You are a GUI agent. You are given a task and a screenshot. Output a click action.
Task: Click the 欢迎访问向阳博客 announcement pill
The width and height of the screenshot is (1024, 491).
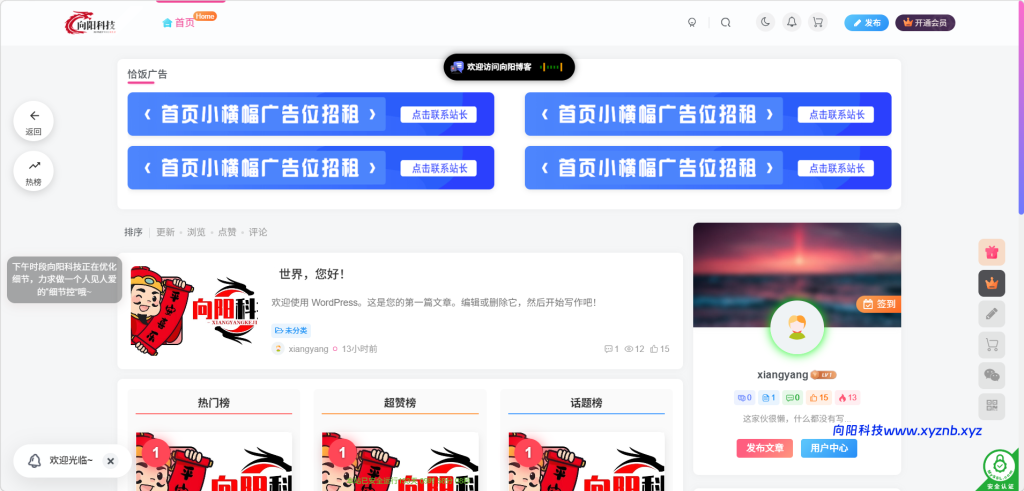509,67
